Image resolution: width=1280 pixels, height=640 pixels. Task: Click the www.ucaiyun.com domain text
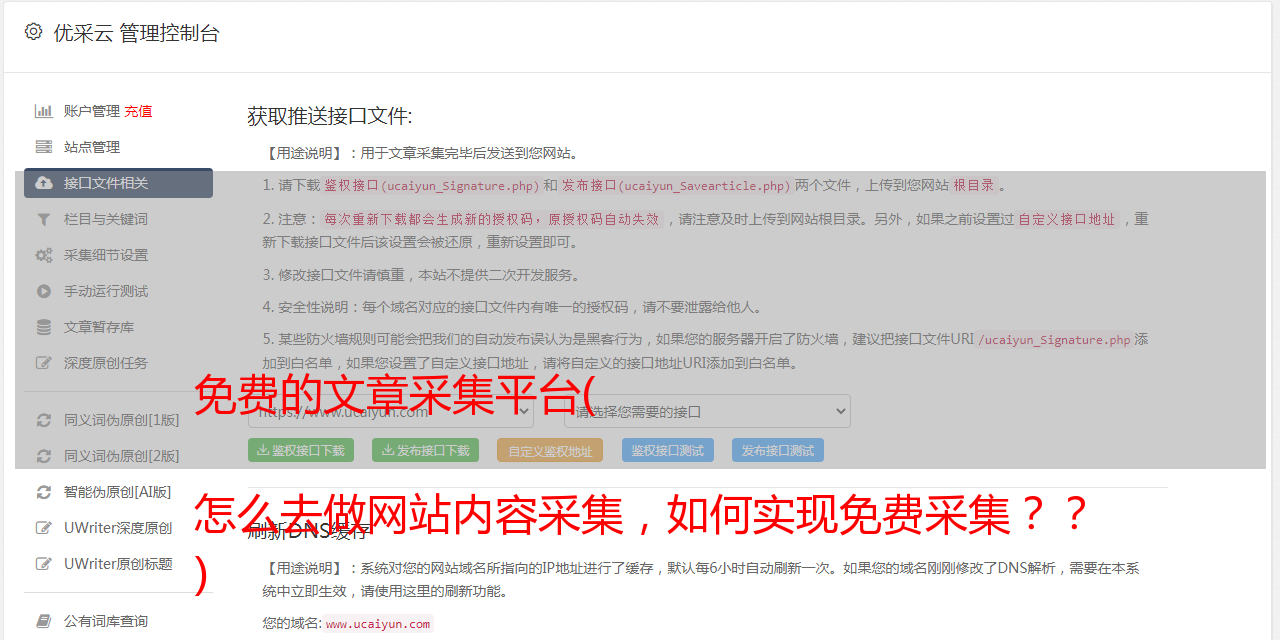378,624
